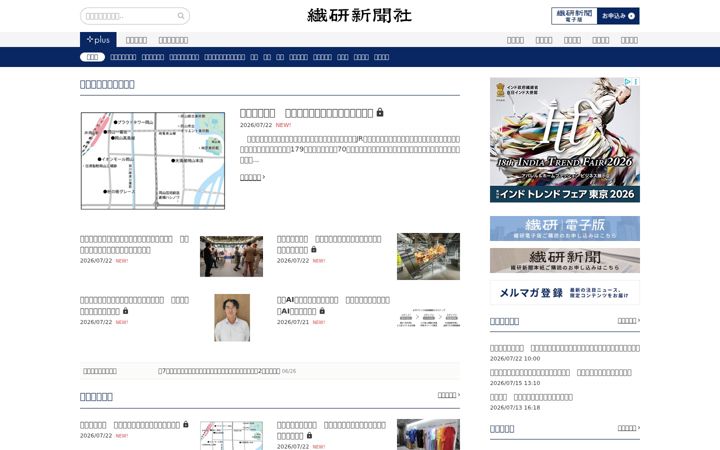720x450 pixels.
Task: Open the India Trend Fair 2026 ad banner
Action: click(x=565, y=140)
